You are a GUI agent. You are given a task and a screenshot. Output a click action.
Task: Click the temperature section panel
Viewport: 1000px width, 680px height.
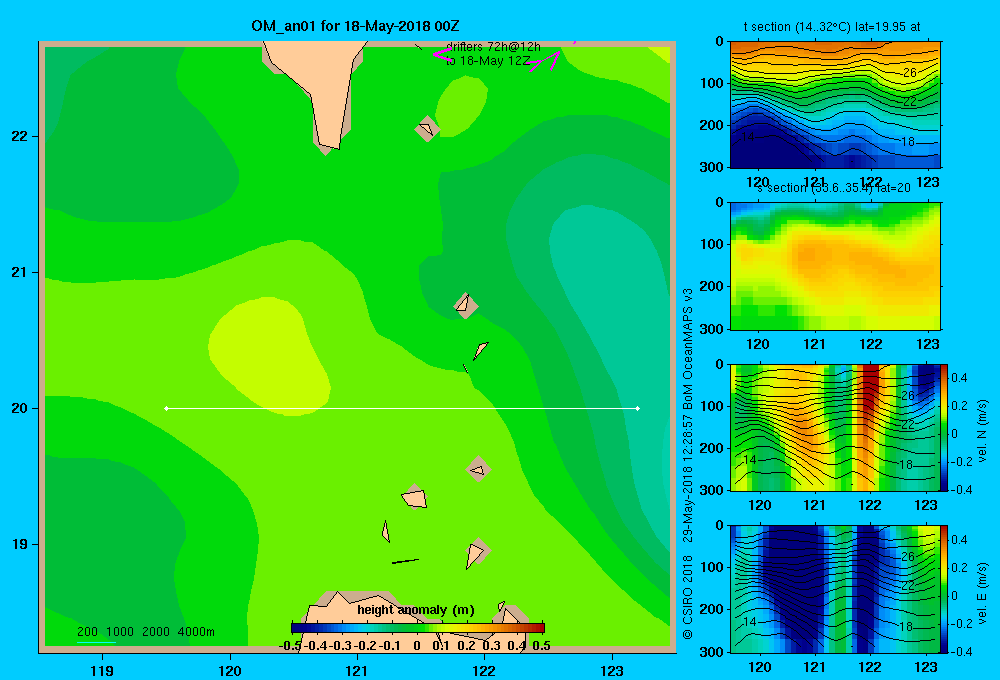(835, 105)
